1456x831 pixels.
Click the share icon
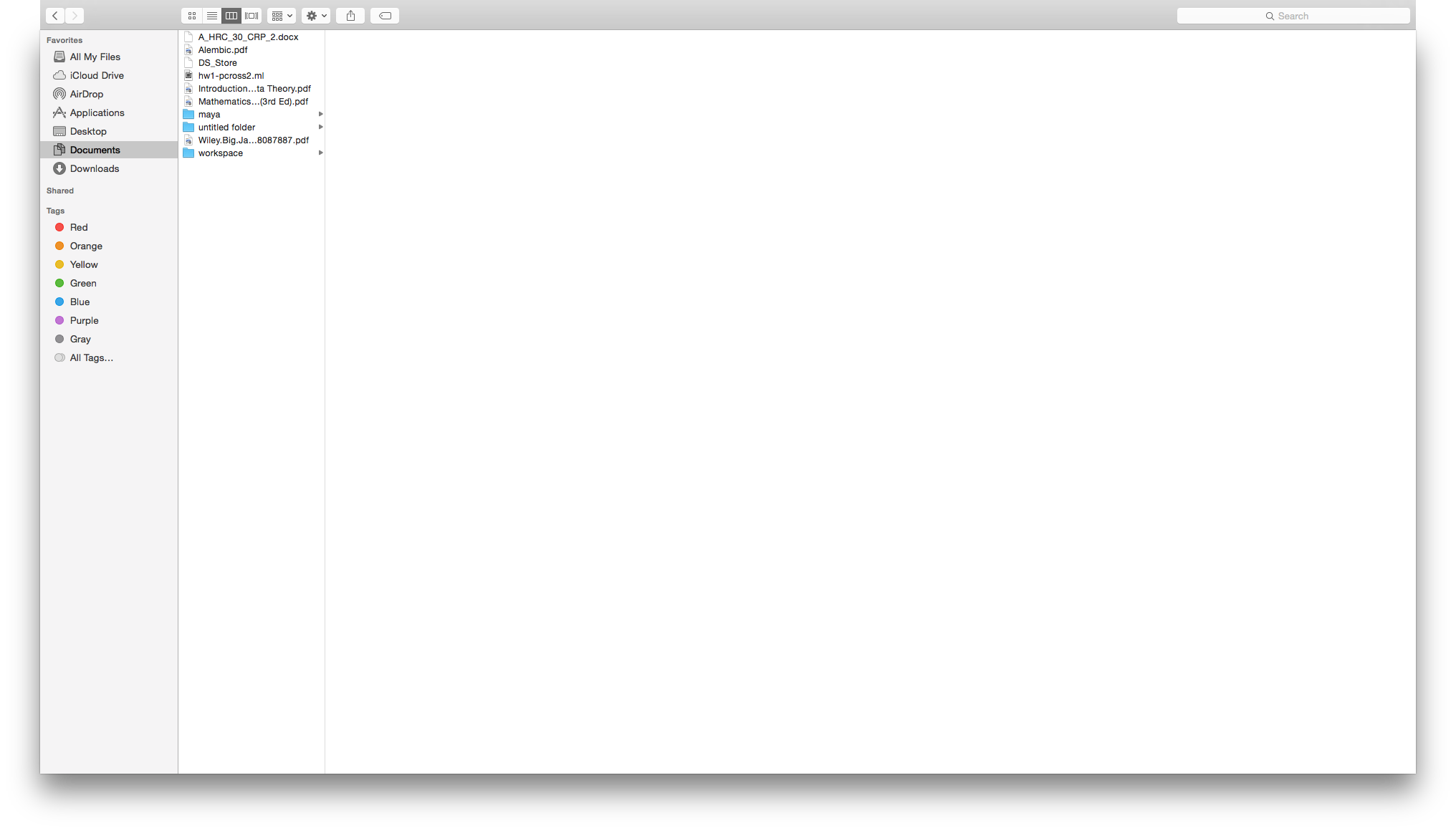pos(351,15)
